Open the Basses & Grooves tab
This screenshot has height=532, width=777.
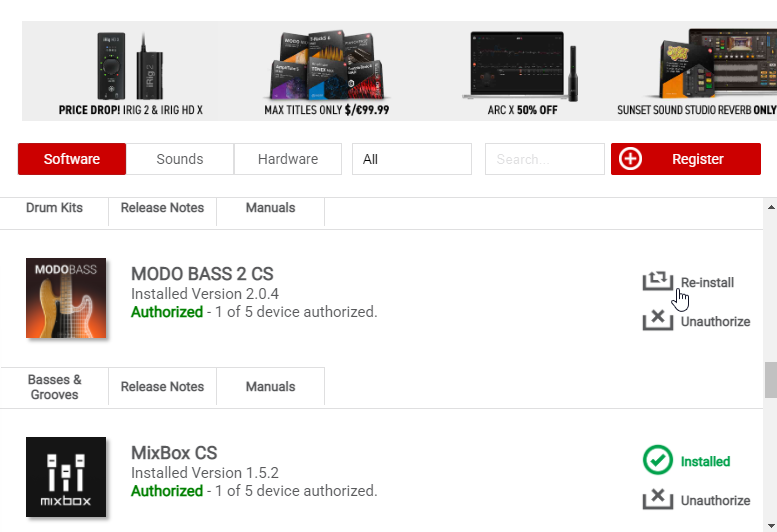point(55,387)
